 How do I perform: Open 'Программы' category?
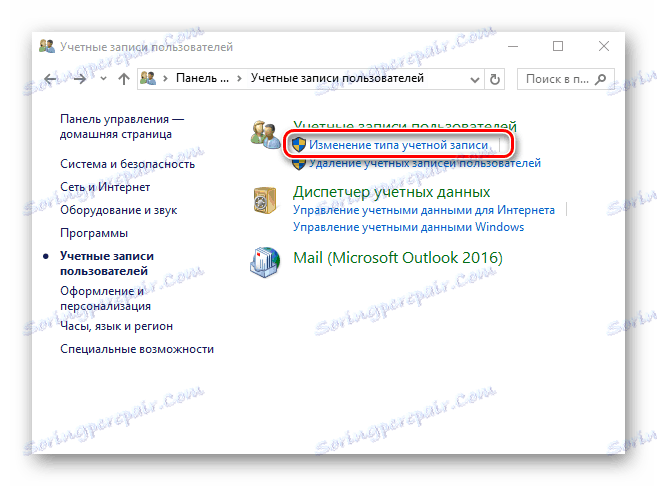coord(94,233)
